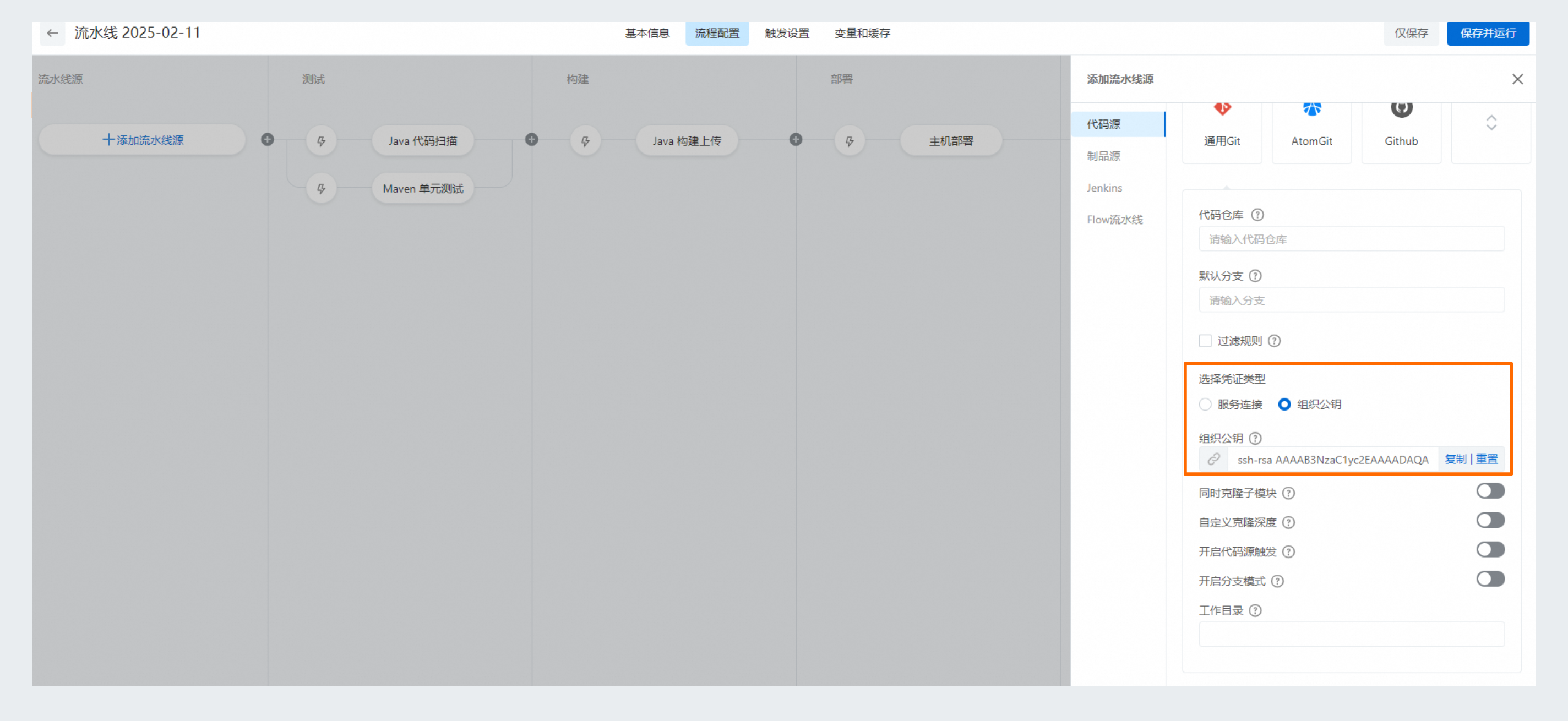This screenshot has width=1568, height=721.
Task: Click the lightning trigger icon beside Java 代码扫描
Action: 322,141
